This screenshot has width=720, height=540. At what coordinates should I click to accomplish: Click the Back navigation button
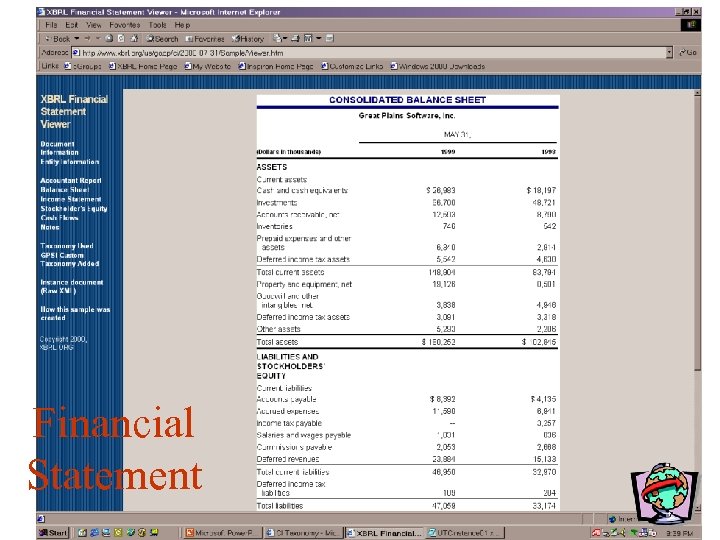pos(57,39)
